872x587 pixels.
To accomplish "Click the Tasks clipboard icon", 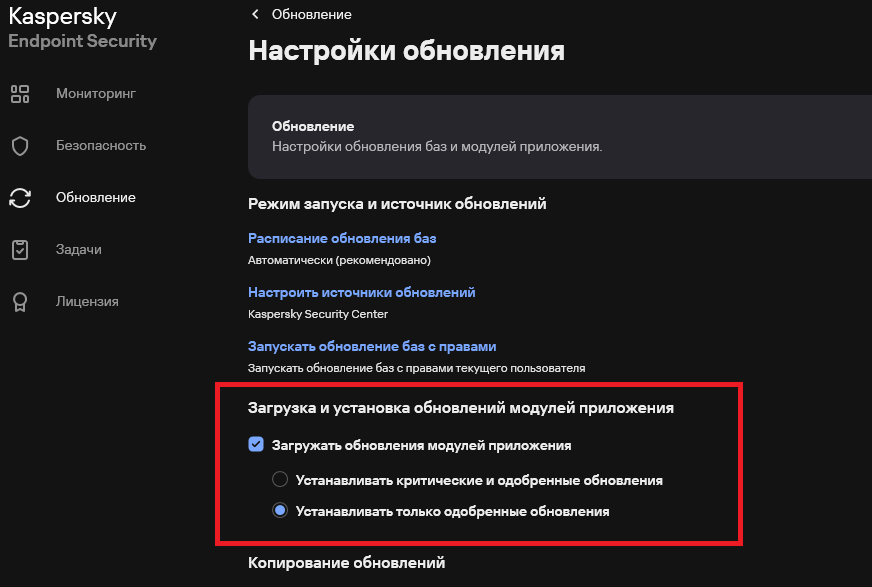I will (x=20, y=250).
